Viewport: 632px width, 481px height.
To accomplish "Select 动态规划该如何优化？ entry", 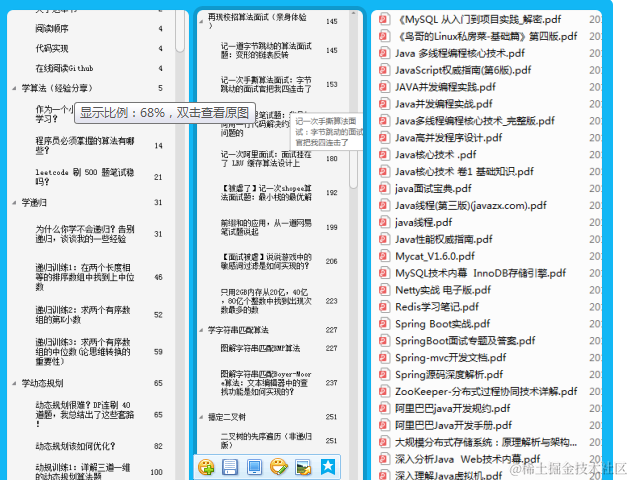I will click(75, 446).
